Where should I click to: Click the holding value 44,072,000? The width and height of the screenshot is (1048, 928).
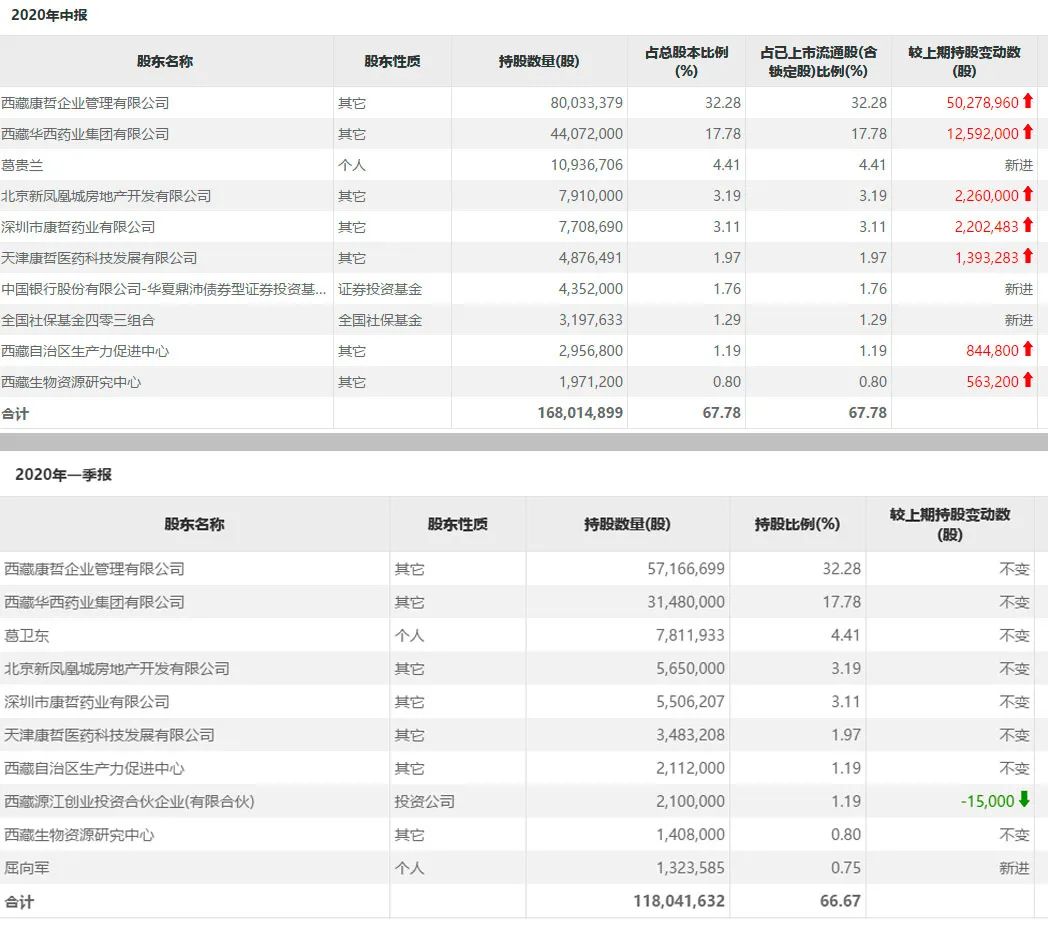(587, 134)
